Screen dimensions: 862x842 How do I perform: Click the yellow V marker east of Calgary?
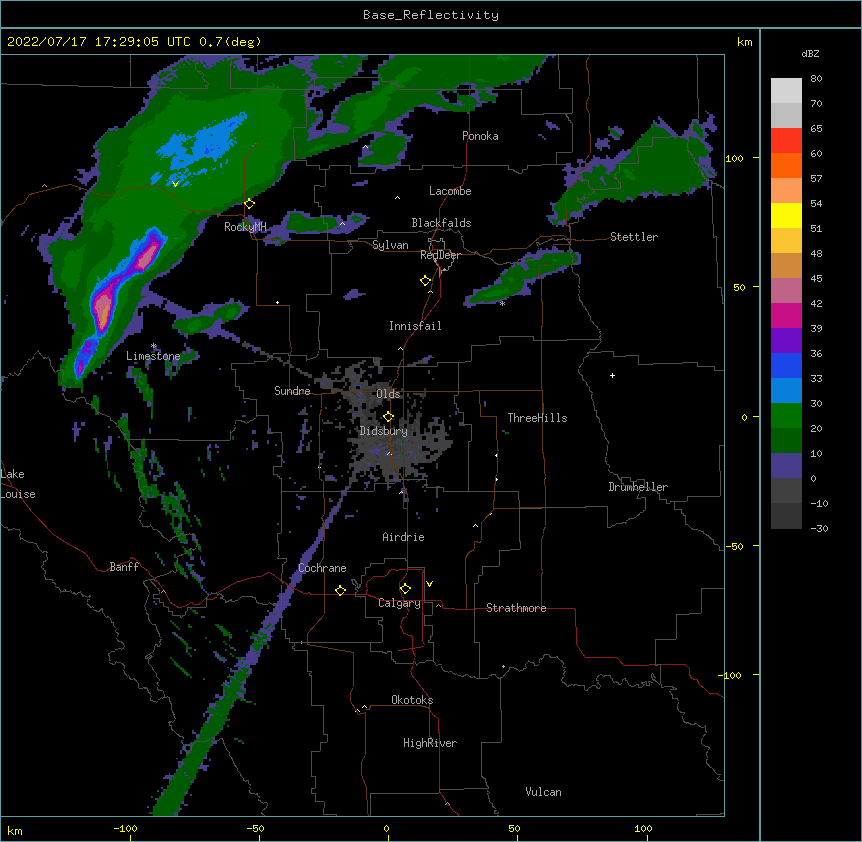click(429, 584)
